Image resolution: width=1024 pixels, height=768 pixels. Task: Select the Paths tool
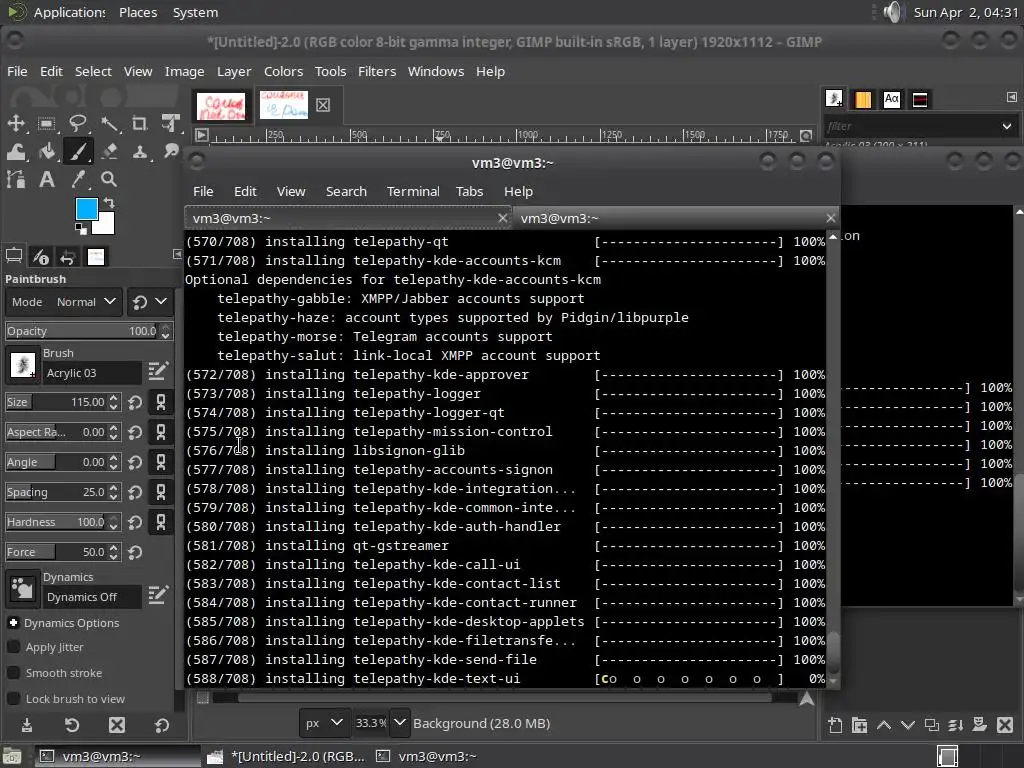(16, 179)
